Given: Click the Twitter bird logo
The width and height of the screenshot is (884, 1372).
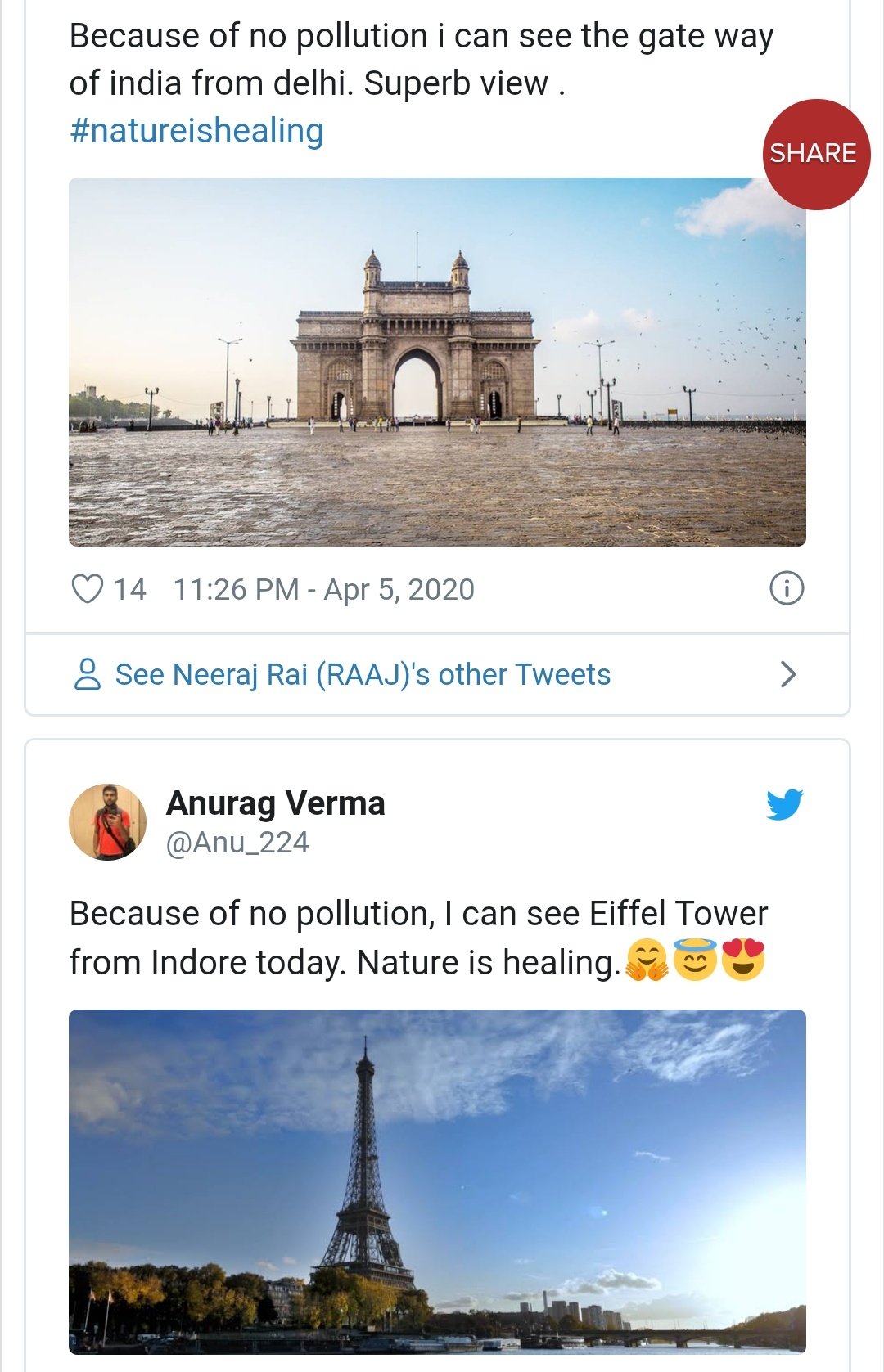Looking at the screenshot, I should (x=784, y=805).
